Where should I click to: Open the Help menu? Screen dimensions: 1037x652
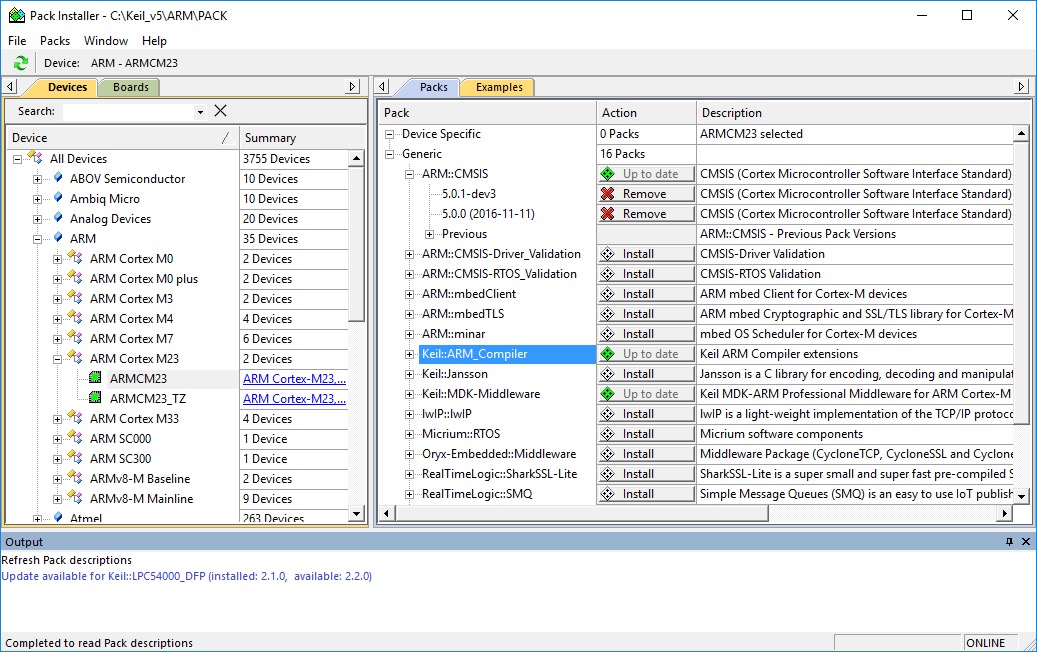[x=154, y=41]
